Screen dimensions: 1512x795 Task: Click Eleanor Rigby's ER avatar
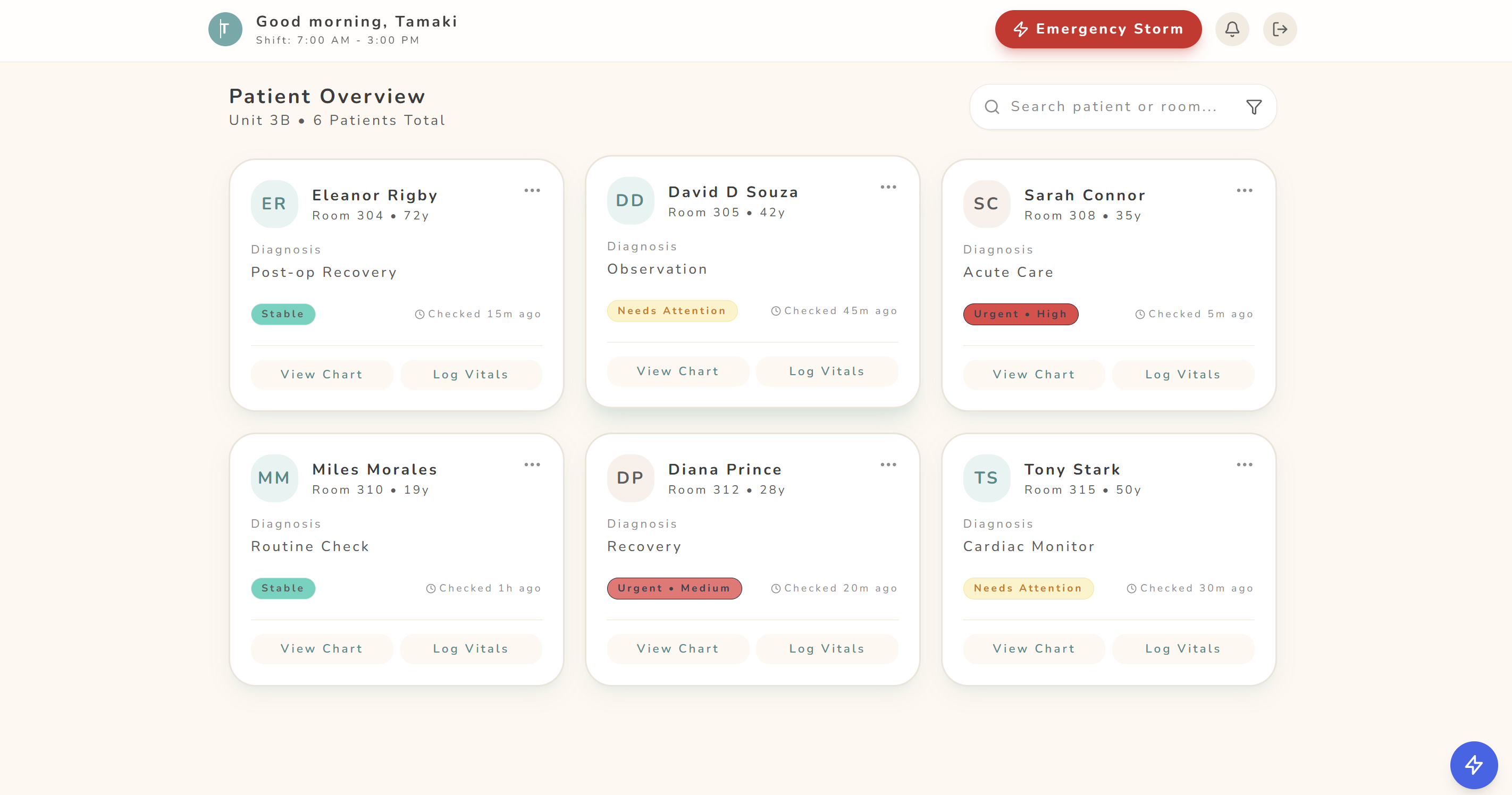coord(274,204)
